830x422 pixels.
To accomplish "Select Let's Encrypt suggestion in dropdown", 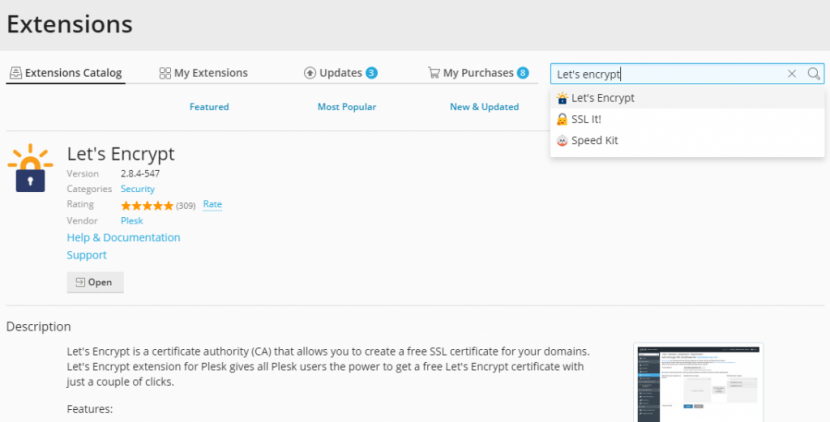I will pos(687,98).
